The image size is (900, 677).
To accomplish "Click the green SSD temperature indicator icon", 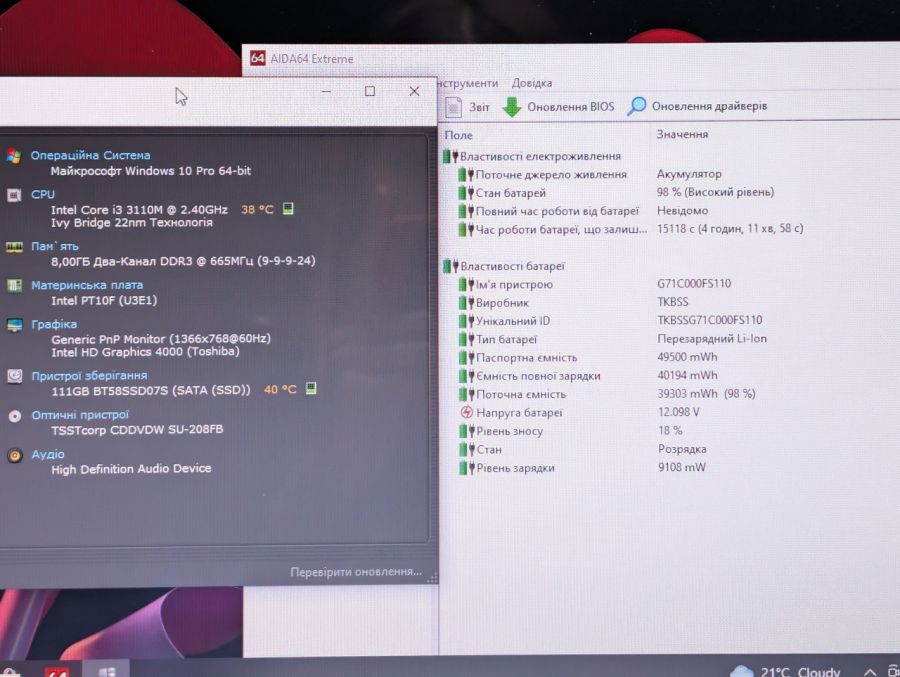I will (311, 389).
